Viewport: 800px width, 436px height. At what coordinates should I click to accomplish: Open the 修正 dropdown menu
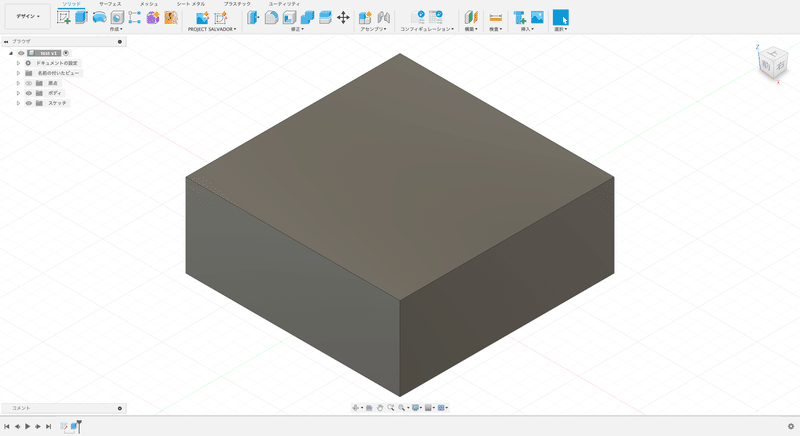297,29
